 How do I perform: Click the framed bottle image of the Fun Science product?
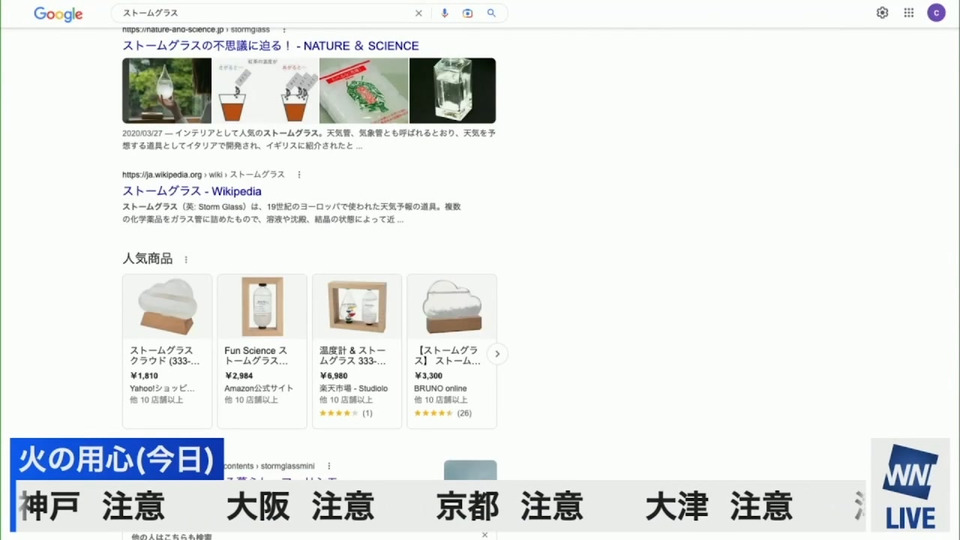[x=262, y=307]
